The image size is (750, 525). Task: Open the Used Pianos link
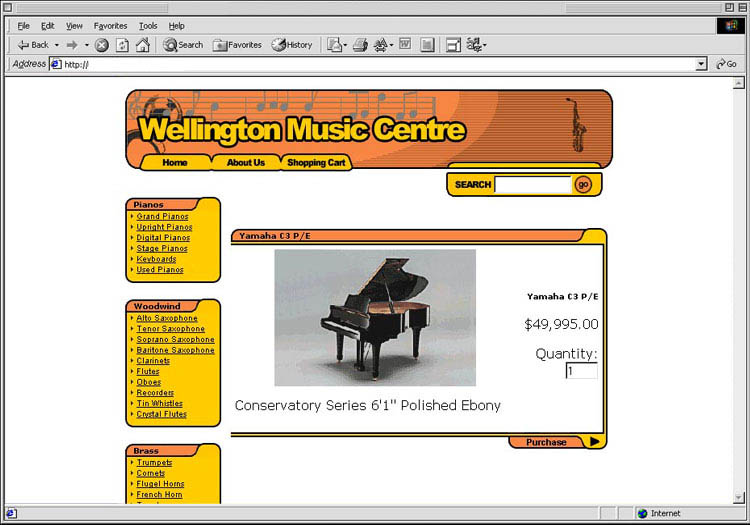160,269
